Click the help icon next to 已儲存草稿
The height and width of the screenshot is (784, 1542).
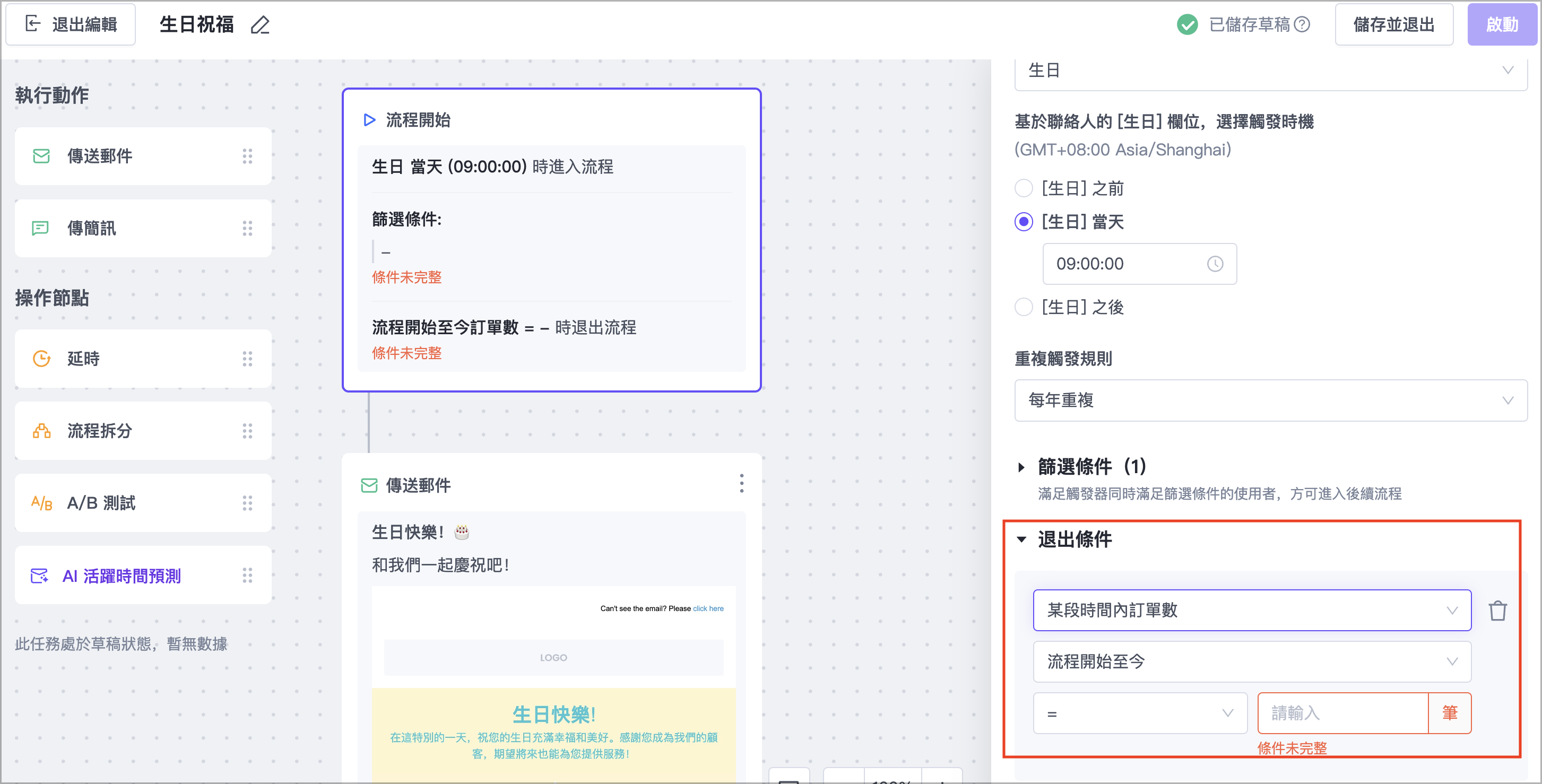coord(1302,24)
